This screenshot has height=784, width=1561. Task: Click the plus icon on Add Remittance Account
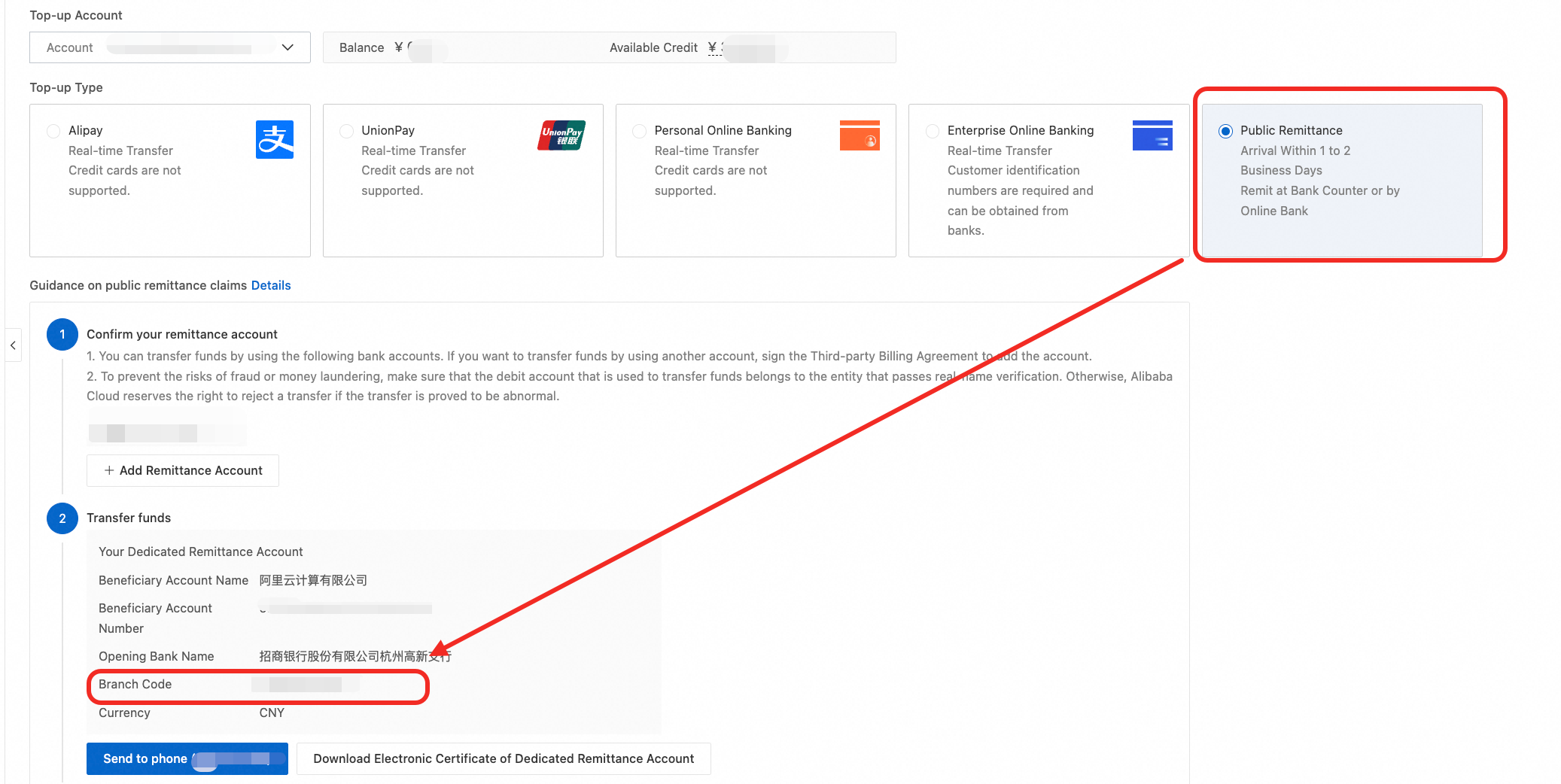click(x=109, y=470)
